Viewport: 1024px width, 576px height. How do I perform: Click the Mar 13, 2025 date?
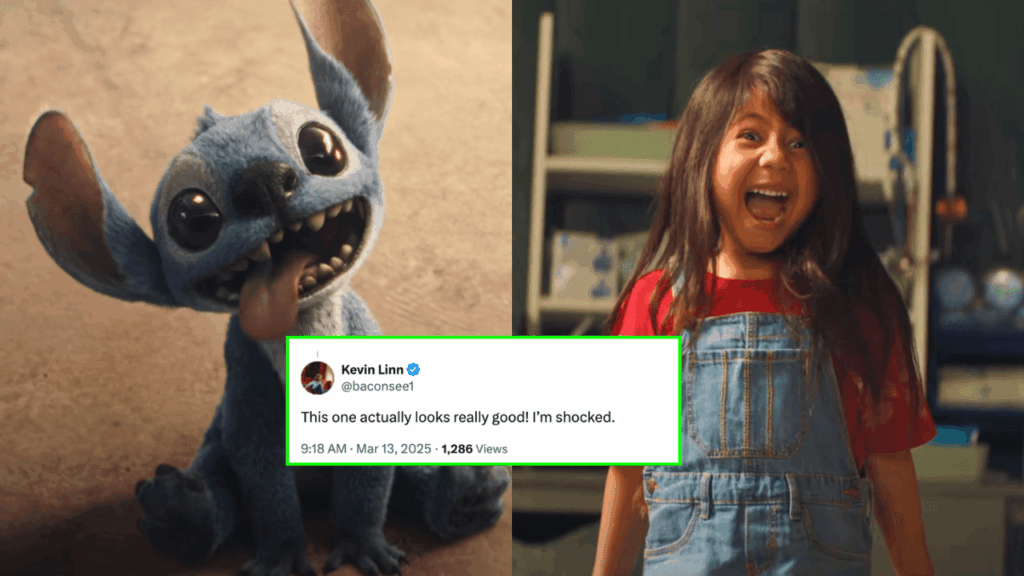pos(393,449)
